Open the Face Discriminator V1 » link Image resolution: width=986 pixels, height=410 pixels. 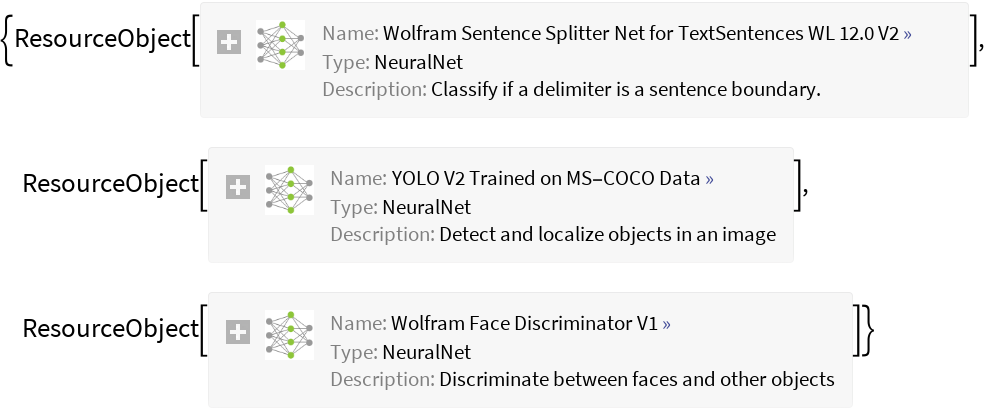pyautogui.click(x=666, y=324)
